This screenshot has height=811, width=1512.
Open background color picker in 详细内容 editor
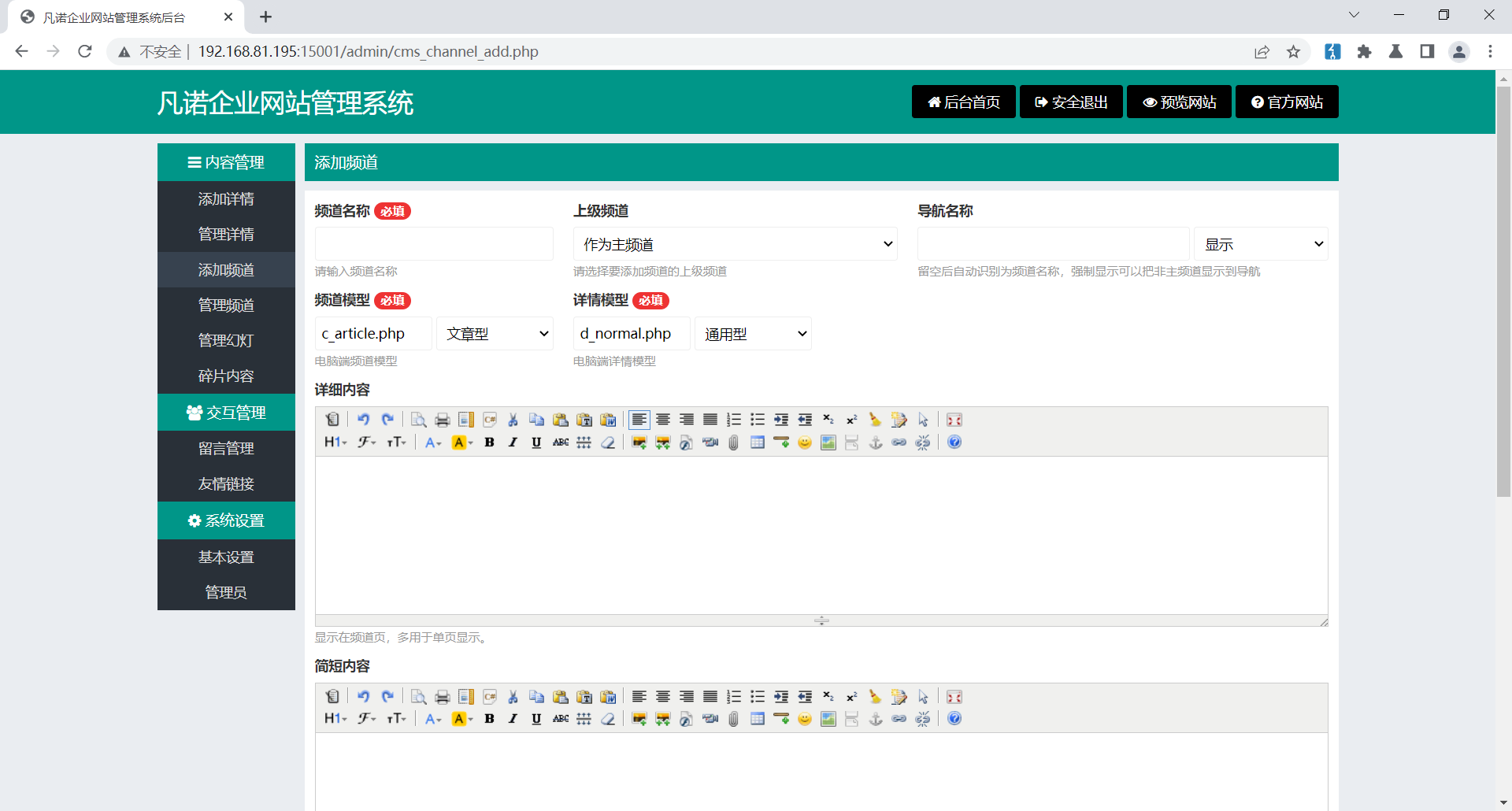click(x=462, y=443)
